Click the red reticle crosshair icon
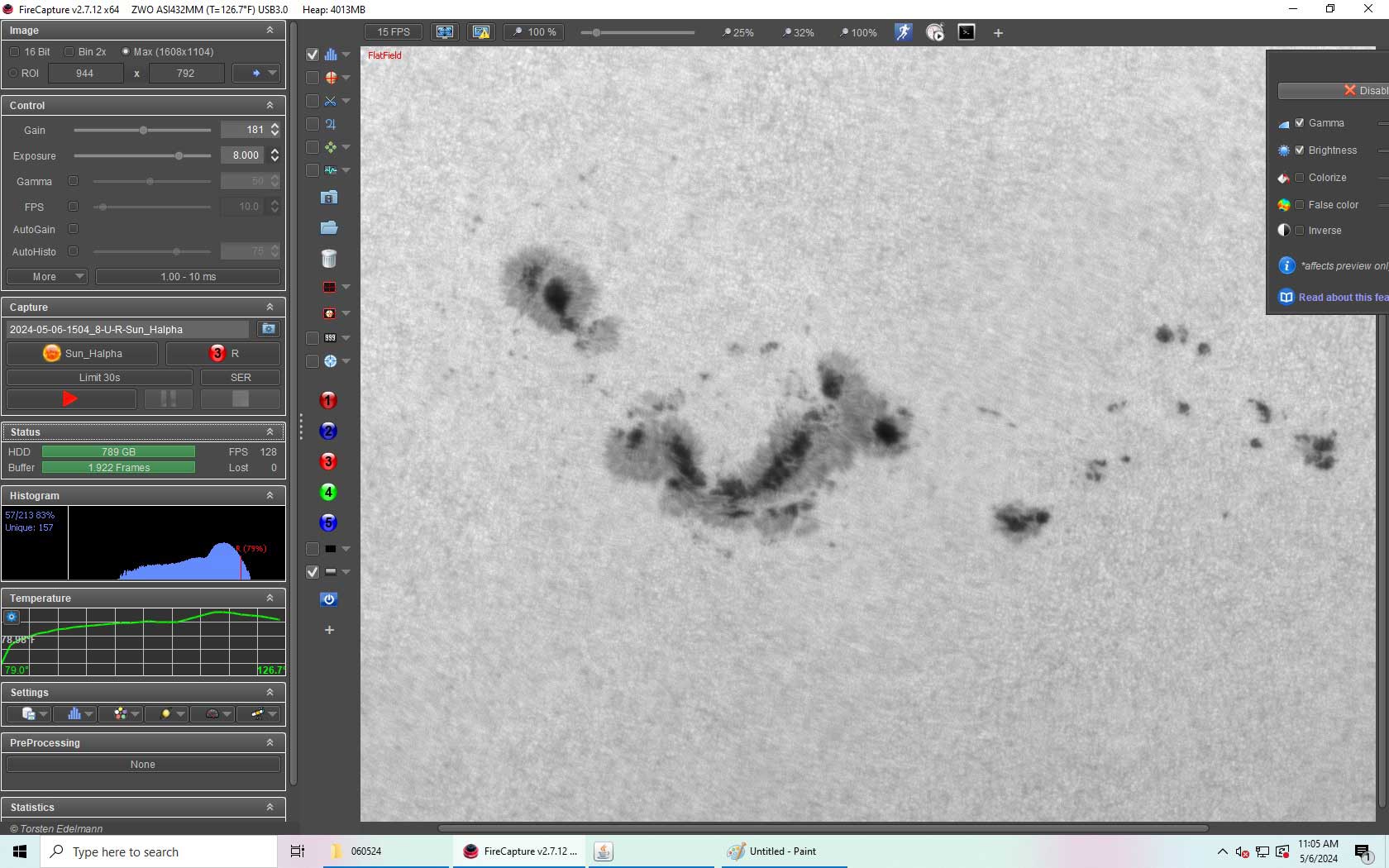The width and height of the screenshot is (1389, 868). coord(331,78)
